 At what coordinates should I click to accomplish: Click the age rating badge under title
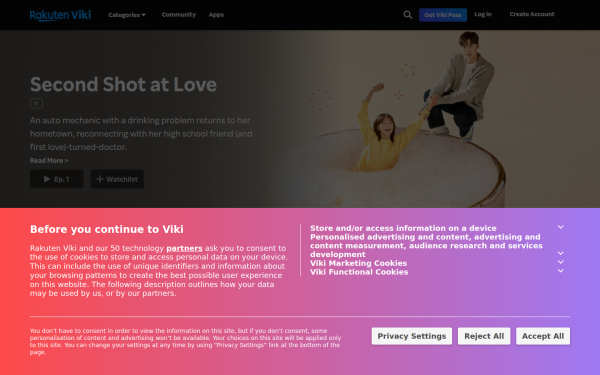tap(36, 103)
